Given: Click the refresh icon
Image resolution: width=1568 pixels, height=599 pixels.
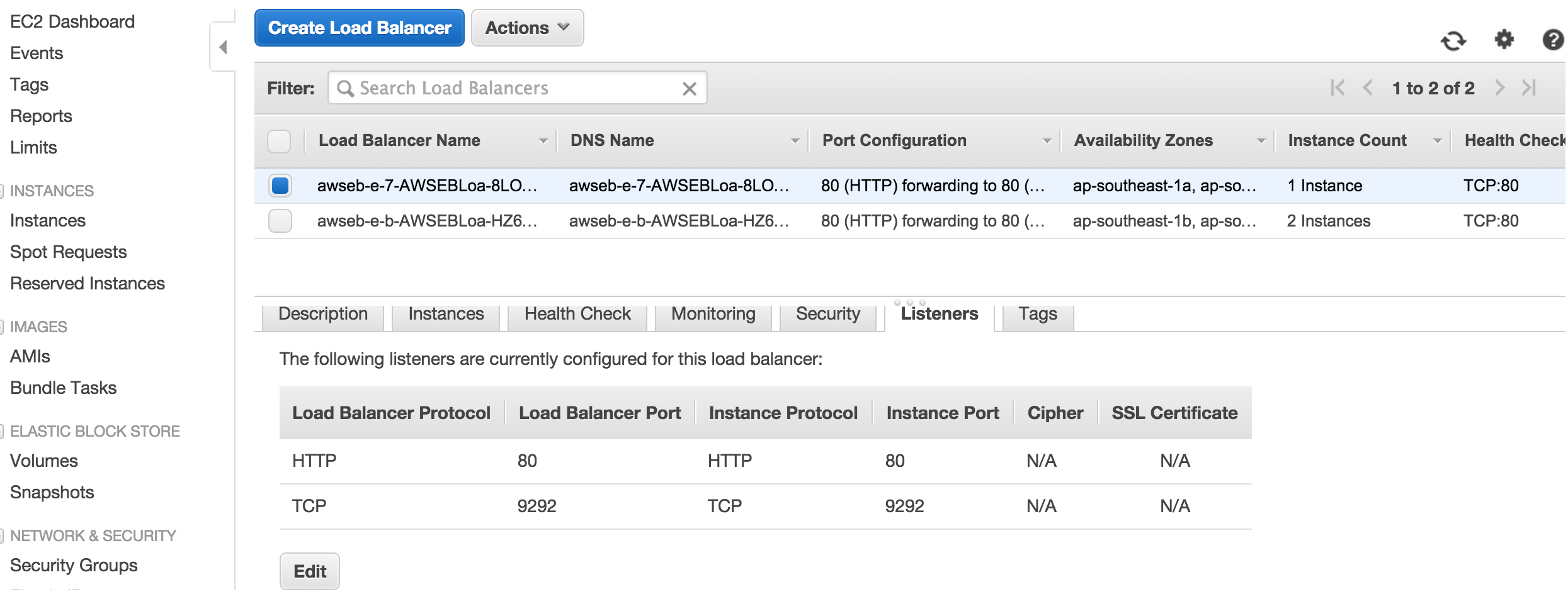Looking at the screenshot, I should click(1453, 41).
